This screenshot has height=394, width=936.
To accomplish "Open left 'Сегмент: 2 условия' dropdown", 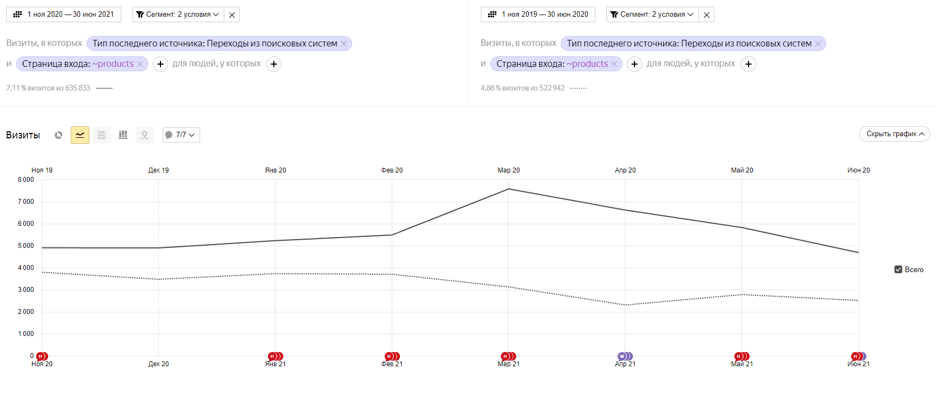I will pyautogui.click(x=178, y=14).
